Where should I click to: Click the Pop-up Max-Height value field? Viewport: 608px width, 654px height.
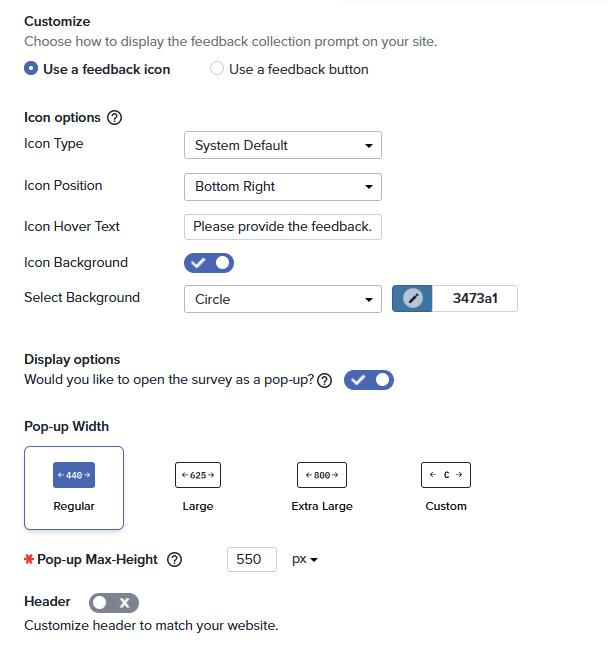(251, 560)
